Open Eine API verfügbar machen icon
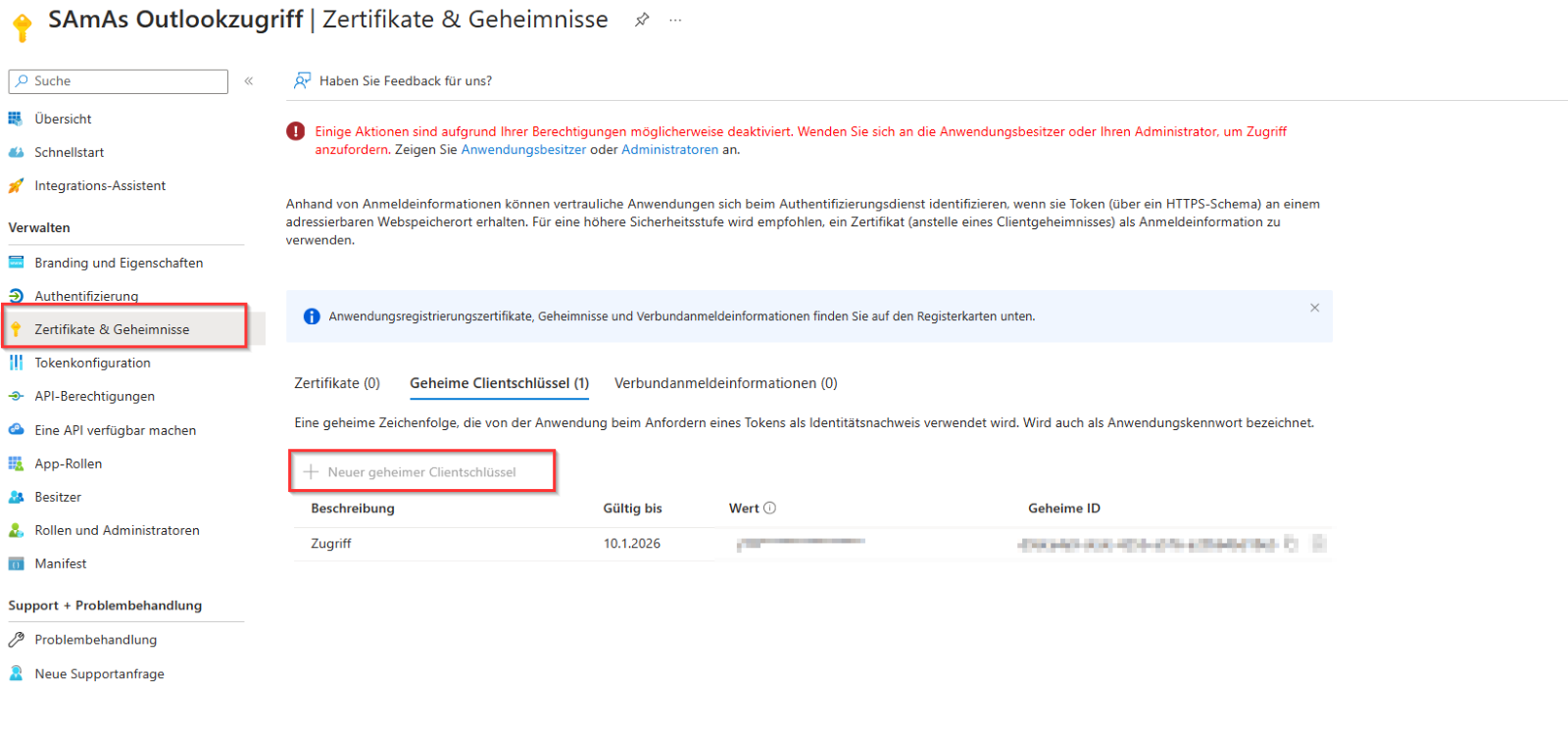The width and height of the screenshot is (1568, 730). click(16, 429)
